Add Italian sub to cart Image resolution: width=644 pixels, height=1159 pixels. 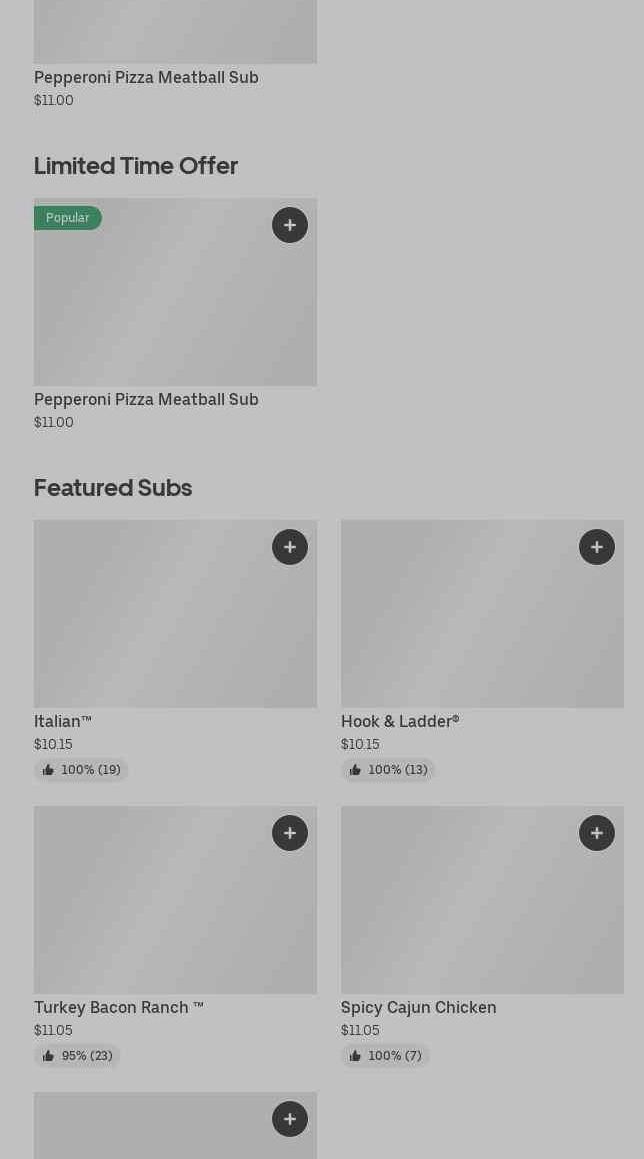[x=290, y=547]
